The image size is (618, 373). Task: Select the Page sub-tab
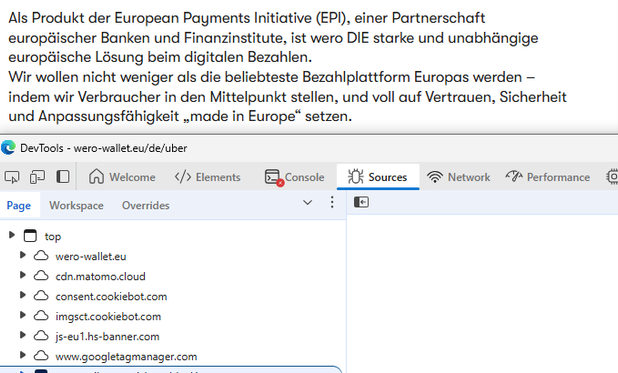pyautogui.click(x=19, y=205)
